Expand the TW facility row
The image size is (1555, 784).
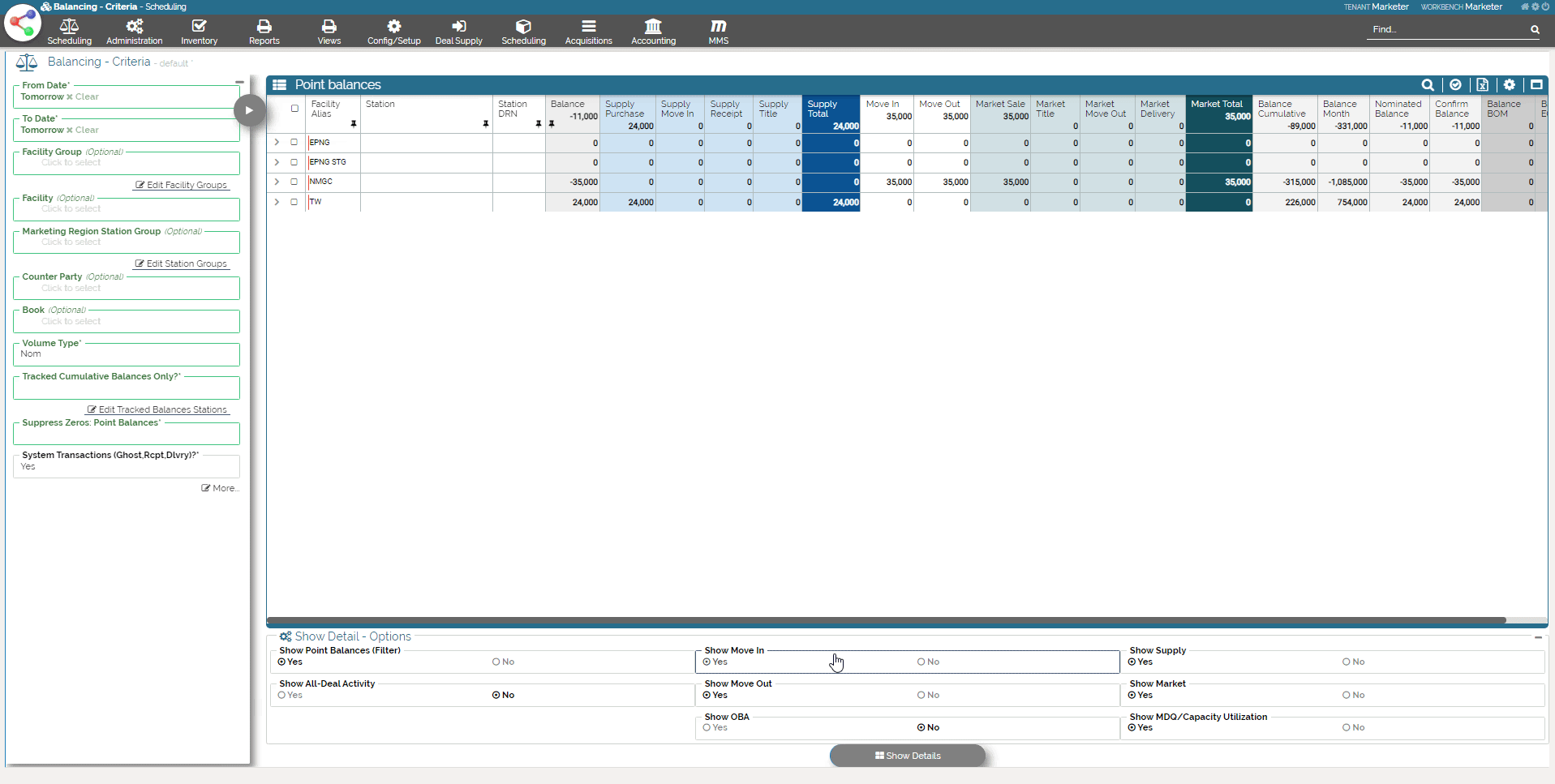click(277, 203)
